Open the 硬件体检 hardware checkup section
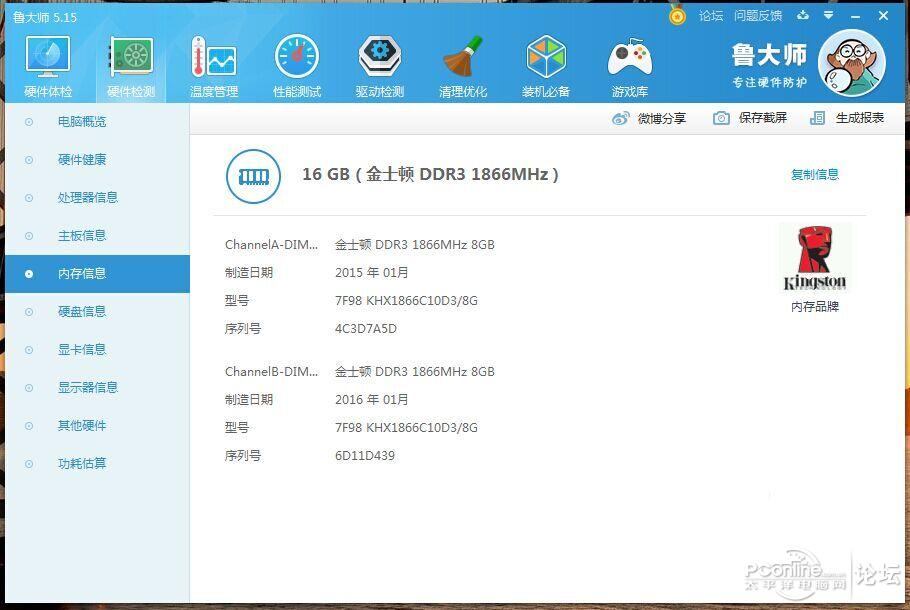 48,66
